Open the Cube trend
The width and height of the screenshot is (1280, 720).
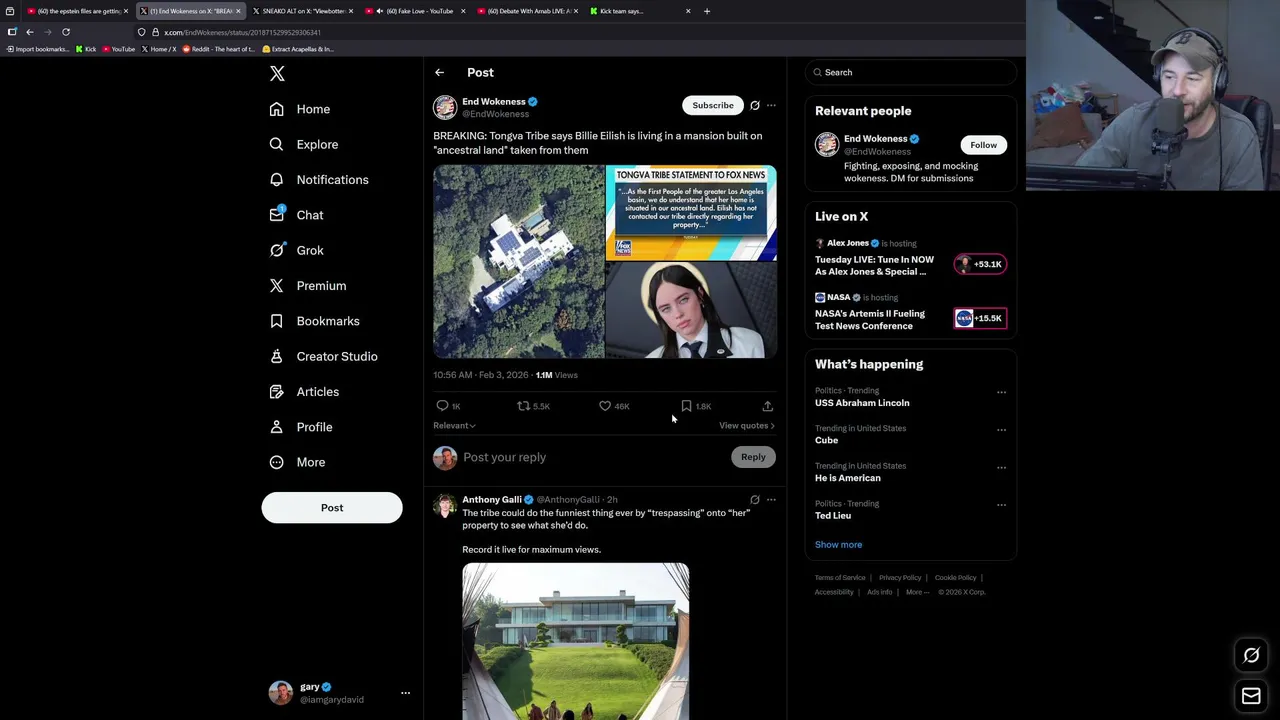click(x=826, y=440)
